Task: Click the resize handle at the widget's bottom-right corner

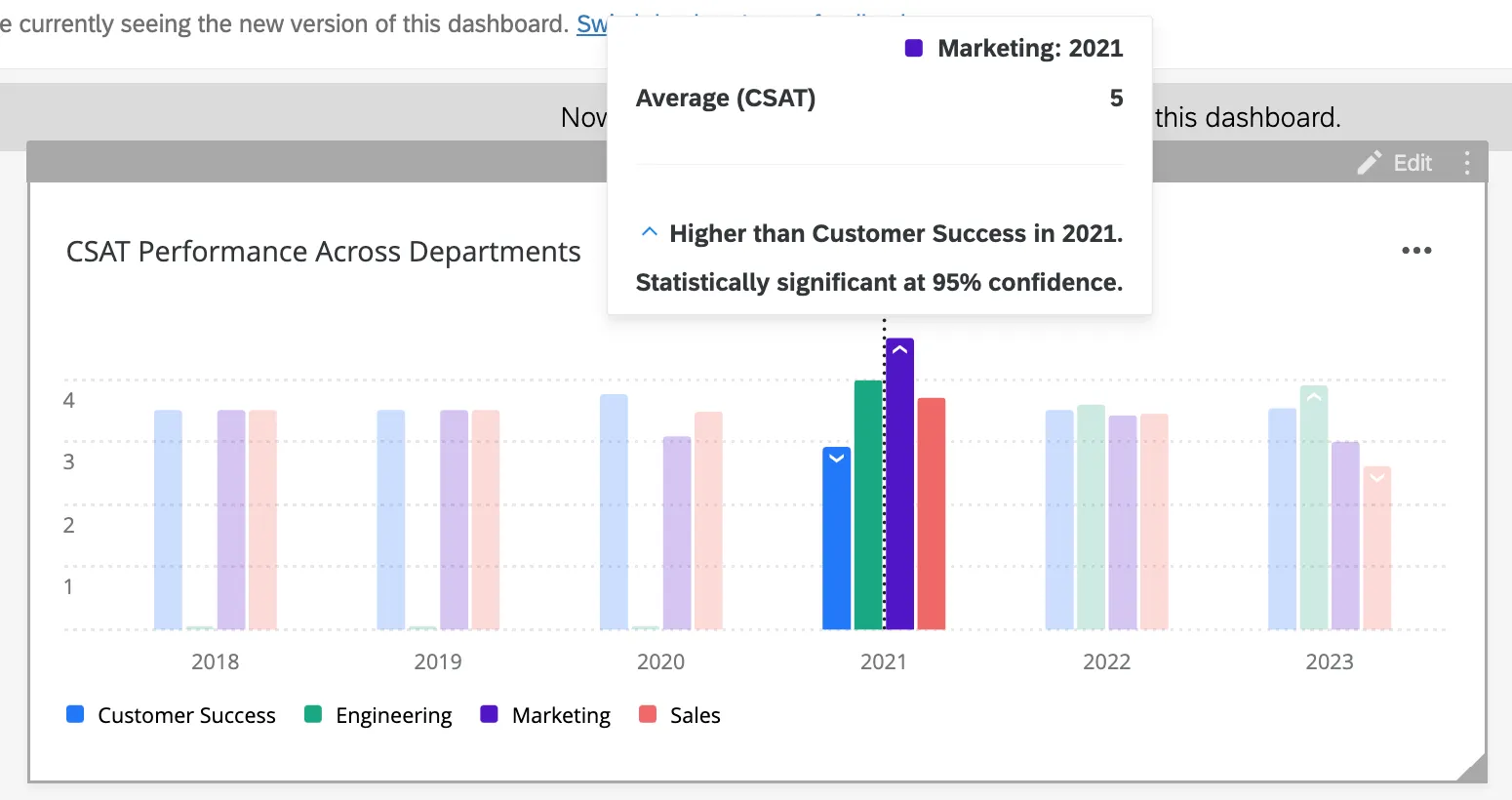Action: point(1475,770)
